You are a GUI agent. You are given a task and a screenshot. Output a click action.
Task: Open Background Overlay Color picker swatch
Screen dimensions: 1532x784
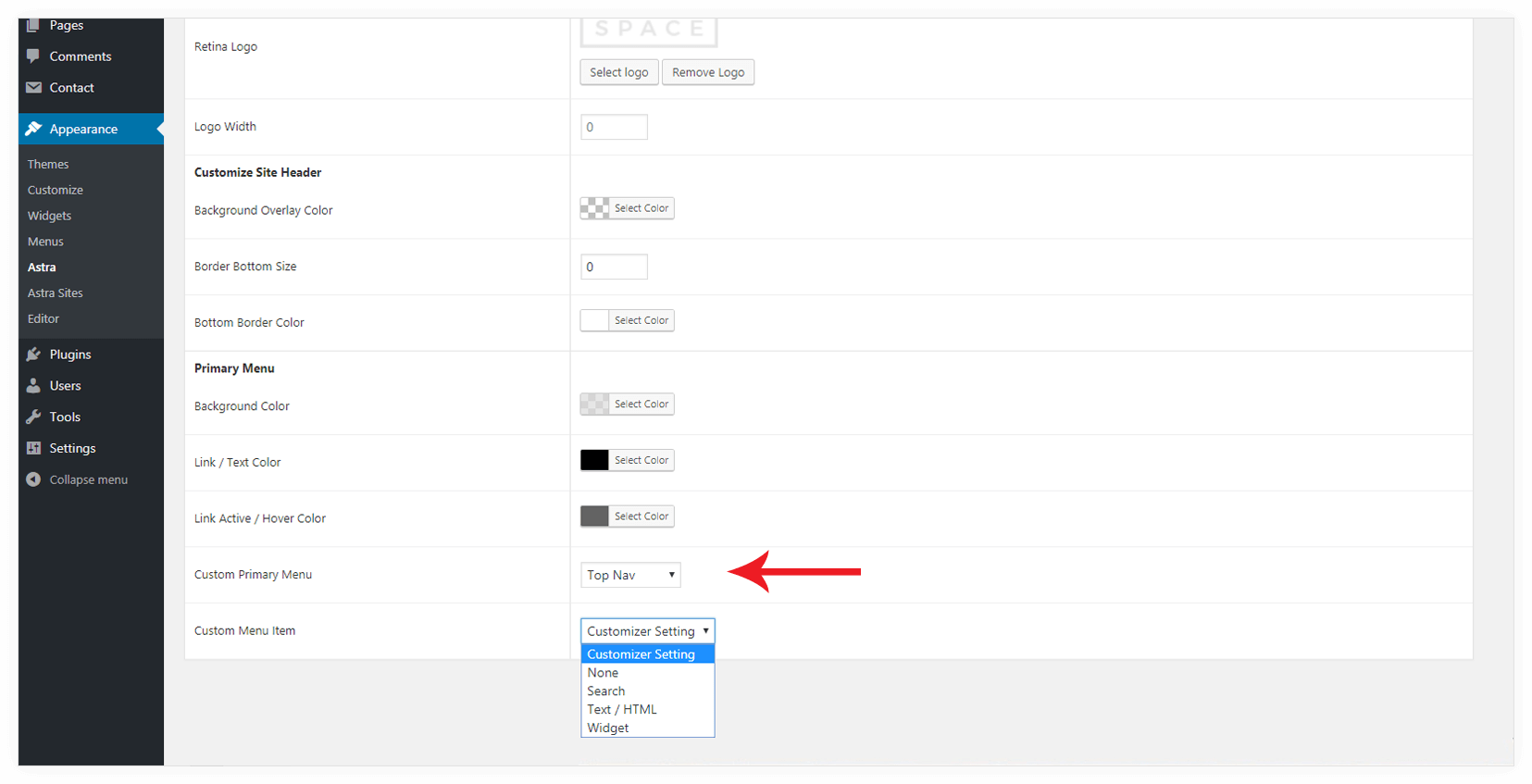(594, 208)
